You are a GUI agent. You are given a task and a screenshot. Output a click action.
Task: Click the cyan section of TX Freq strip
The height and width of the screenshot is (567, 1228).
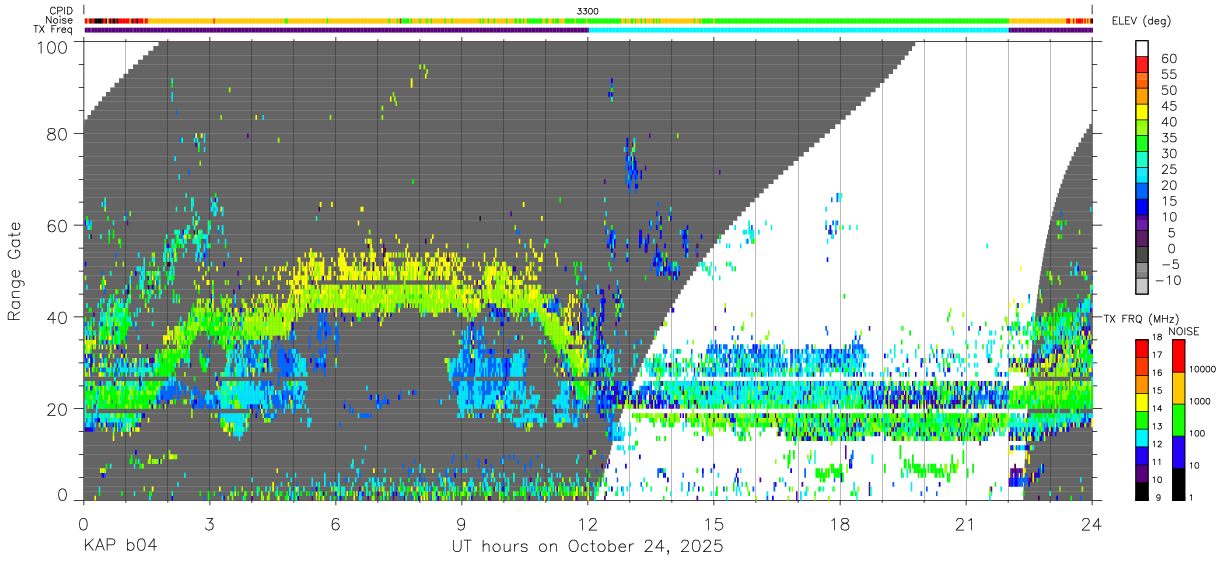[x=798, y=30]
